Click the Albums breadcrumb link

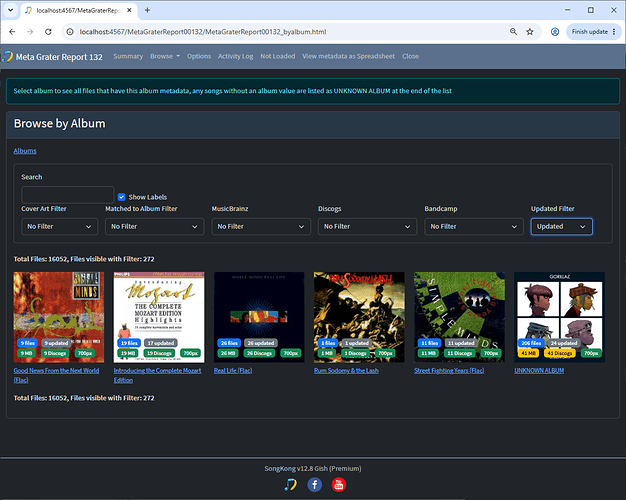click(x=25, y=151)
